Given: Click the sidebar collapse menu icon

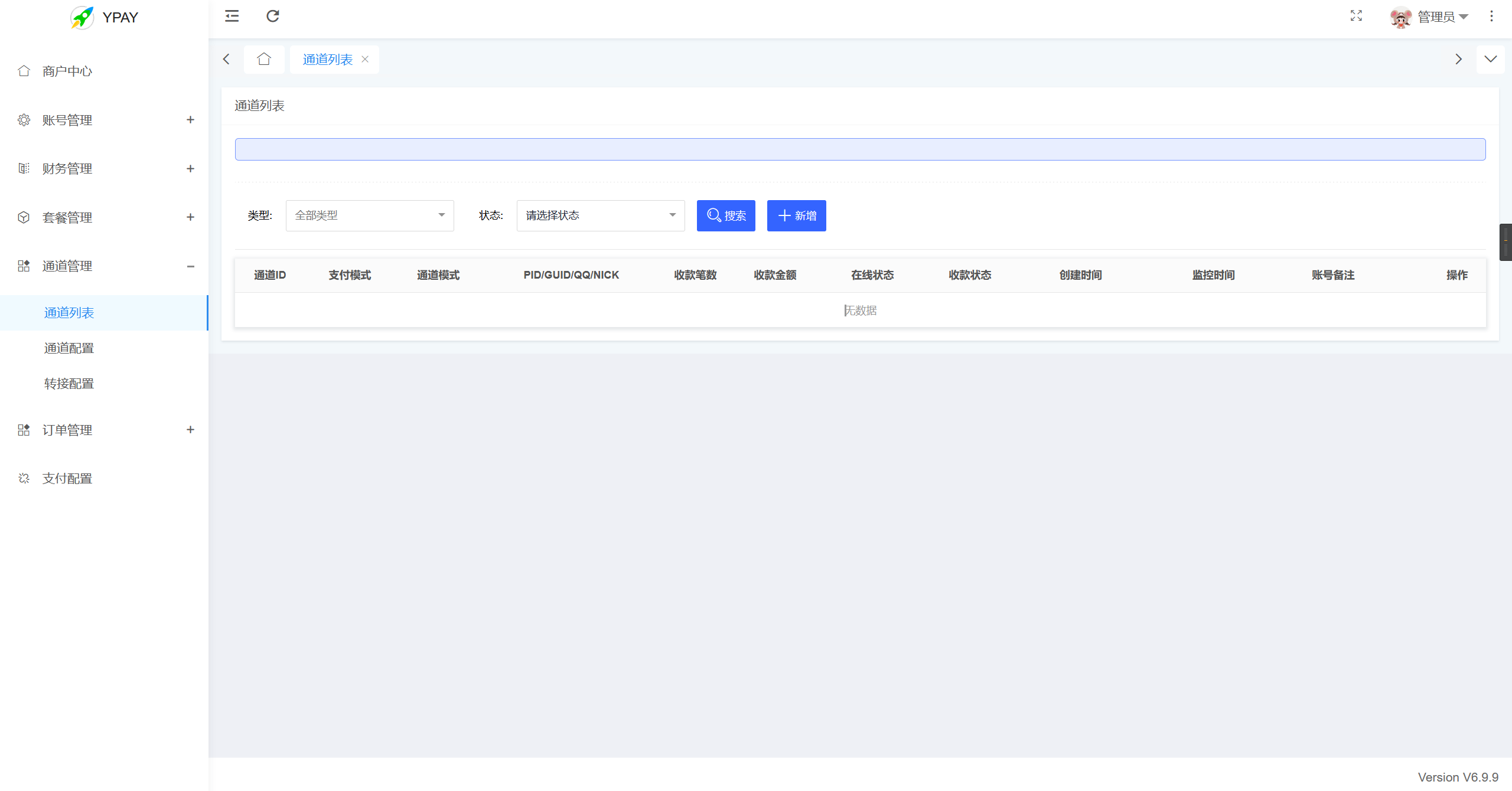Looking at the screenshot, I should pos(232,16).
